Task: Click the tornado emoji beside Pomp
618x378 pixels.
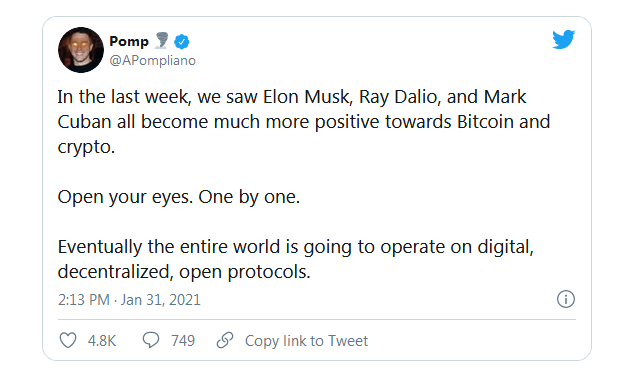Action: click(x=161, y=41)
